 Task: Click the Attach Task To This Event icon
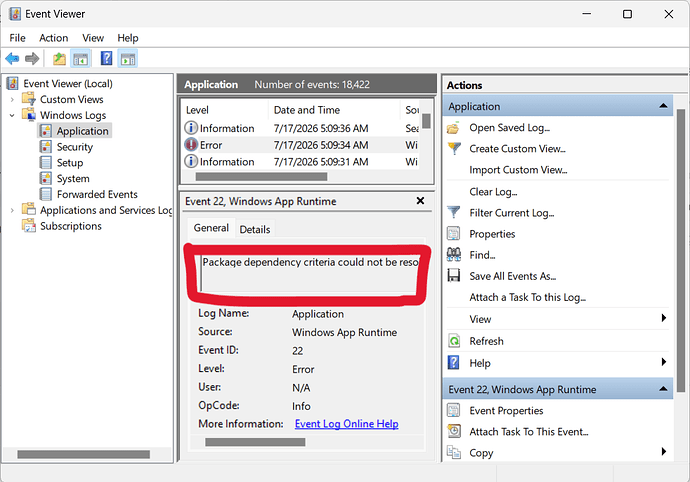tap(454, 431)
